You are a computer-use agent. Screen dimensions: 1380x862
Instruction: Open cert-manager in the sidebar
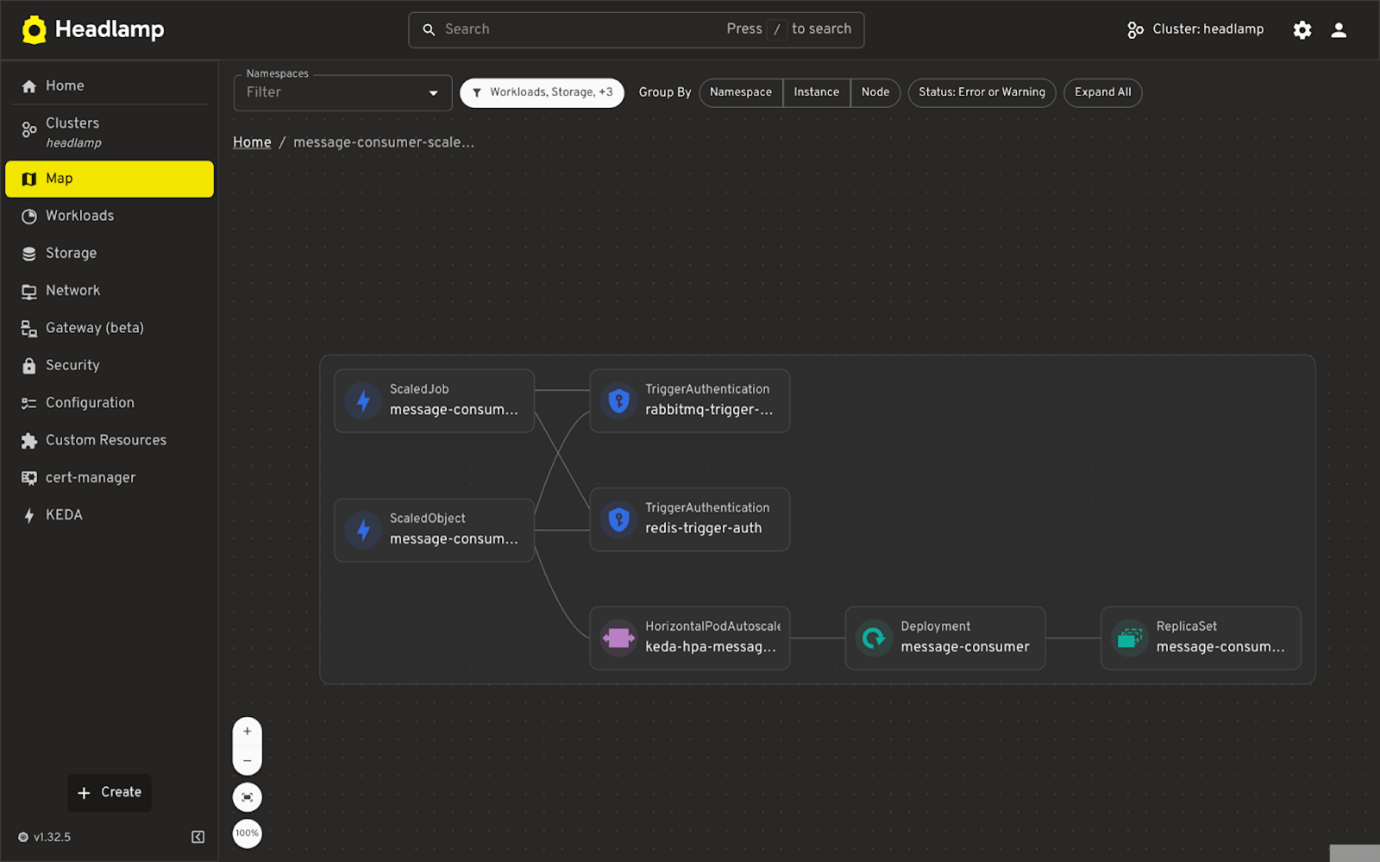click(x=110, y=478)
